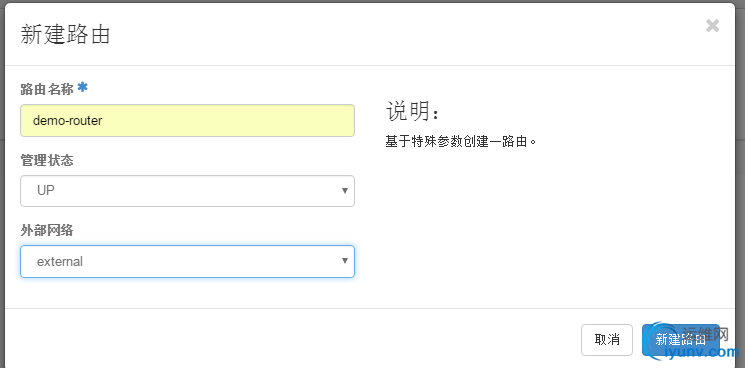The image size is (745, 368).
Task: Close the 新建路由 dialog with the X icon
Action: tap(712, 25)
